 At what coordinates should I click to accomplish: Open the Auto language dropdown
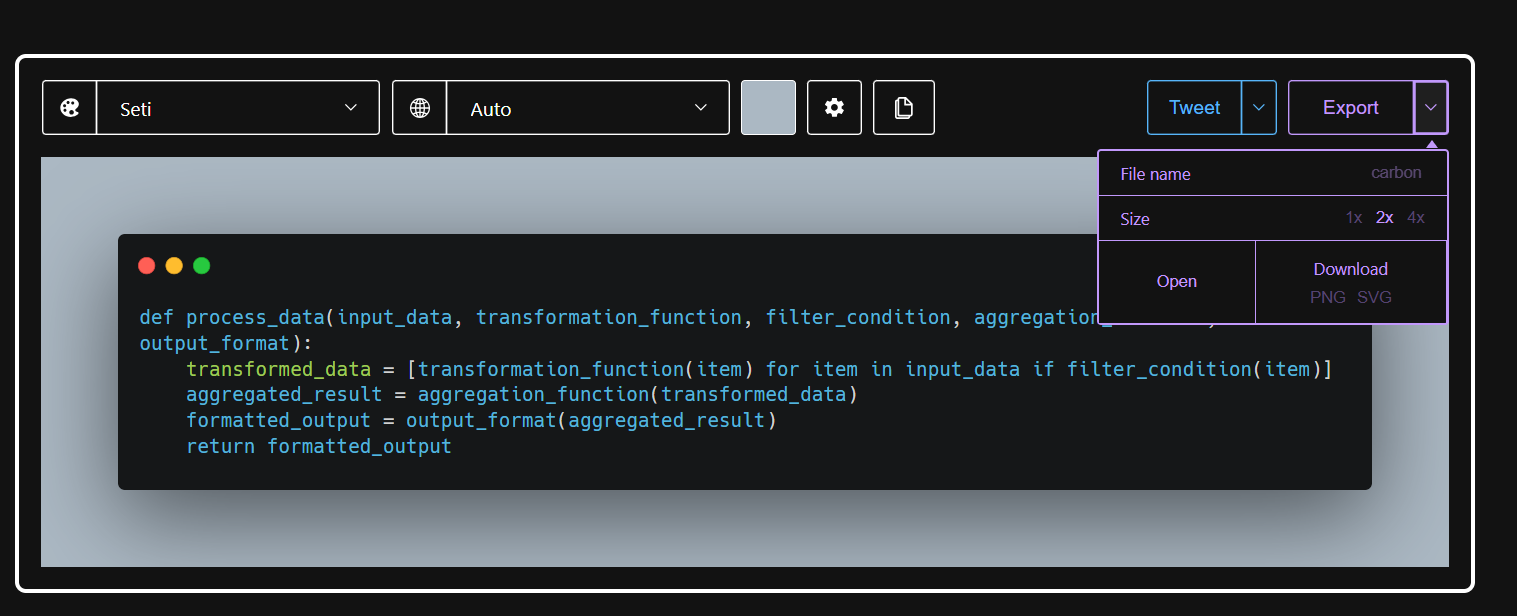[588, 108]
